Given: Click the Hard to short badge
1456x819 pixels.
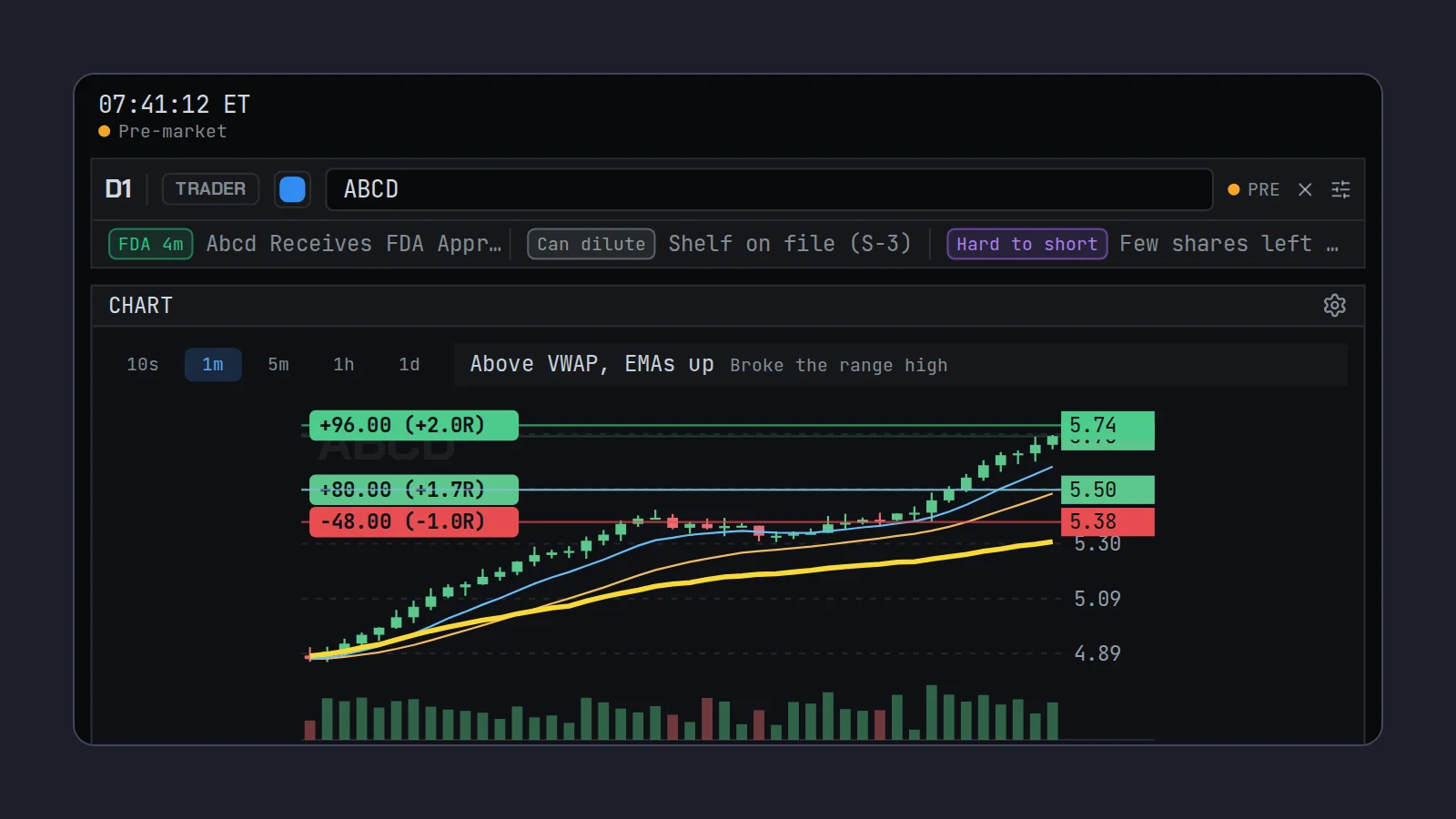Looking at the screenshot, I should pyautogui.click(x=1027, y=244).
